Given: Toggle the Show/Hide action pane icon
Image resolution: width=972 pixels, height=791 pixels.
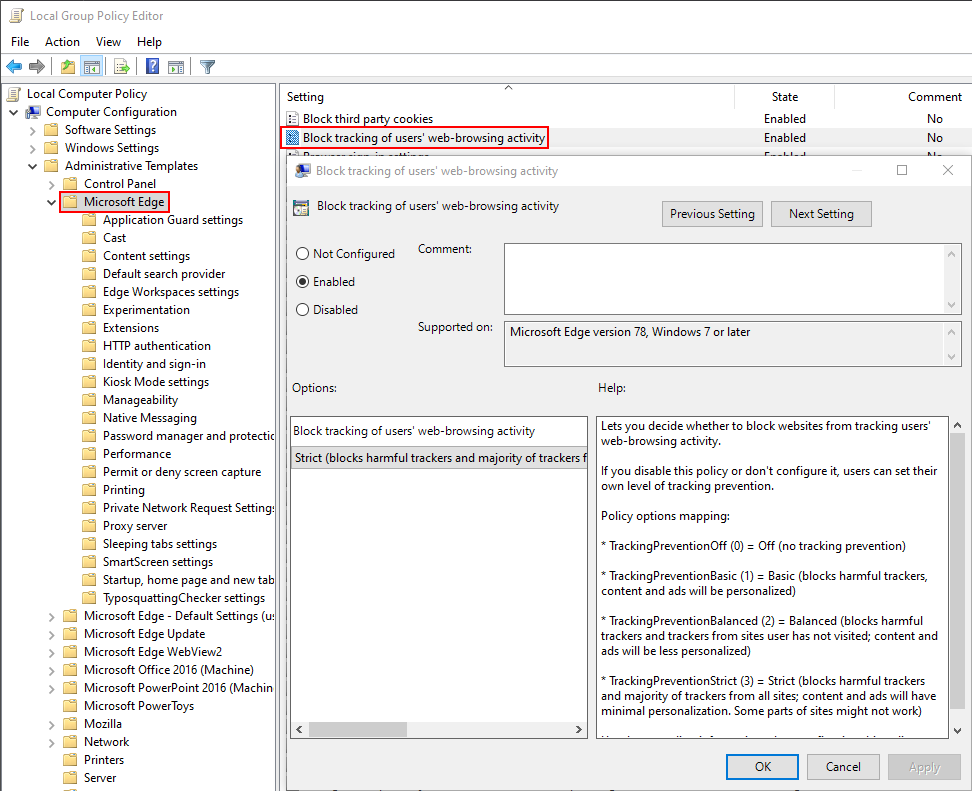Looking at the screenshot, I should pyautogui.click(x=176, y=66).
